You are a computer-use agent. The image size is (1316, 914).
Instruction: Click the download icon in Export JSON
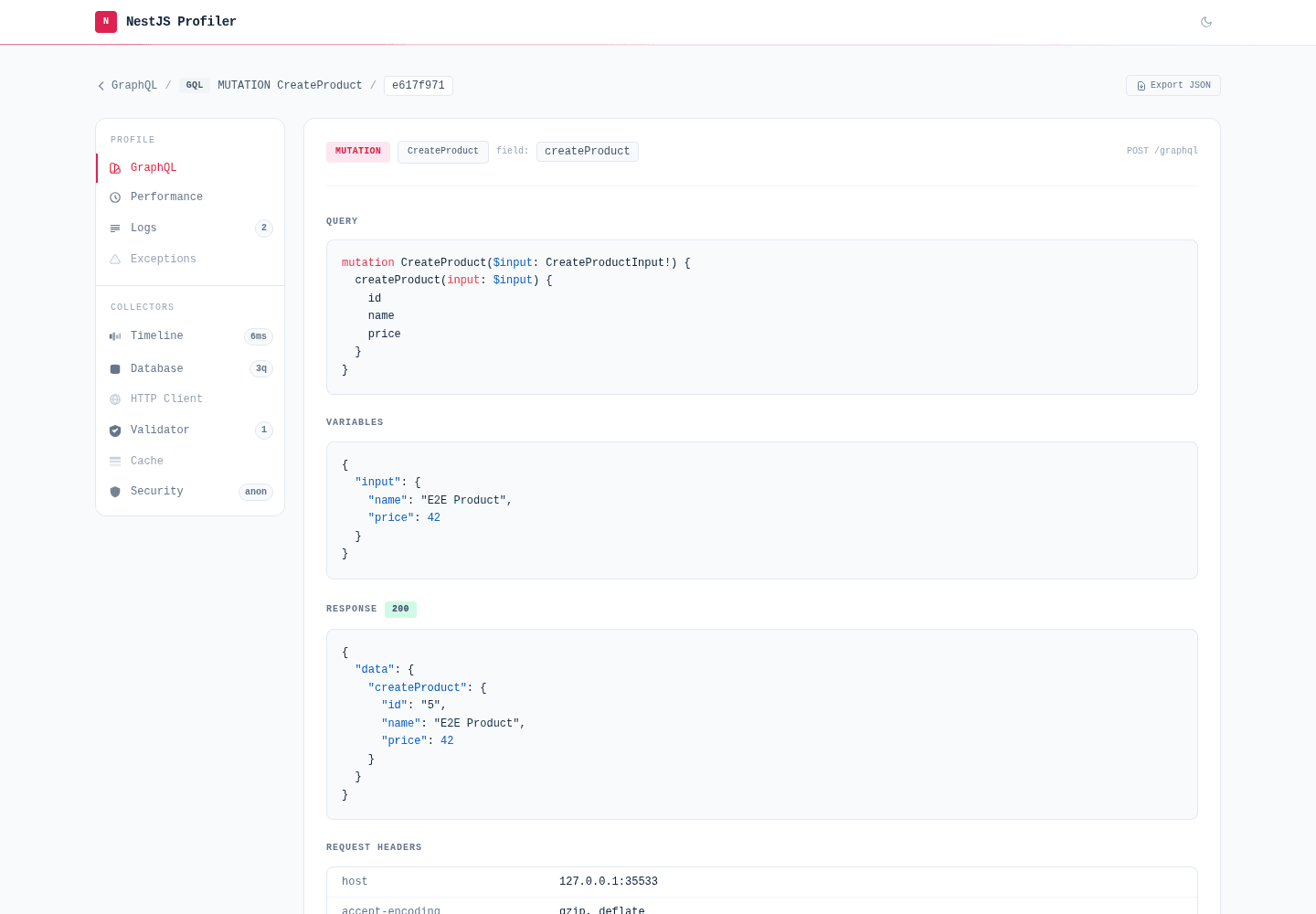[x=1141, y=86]
